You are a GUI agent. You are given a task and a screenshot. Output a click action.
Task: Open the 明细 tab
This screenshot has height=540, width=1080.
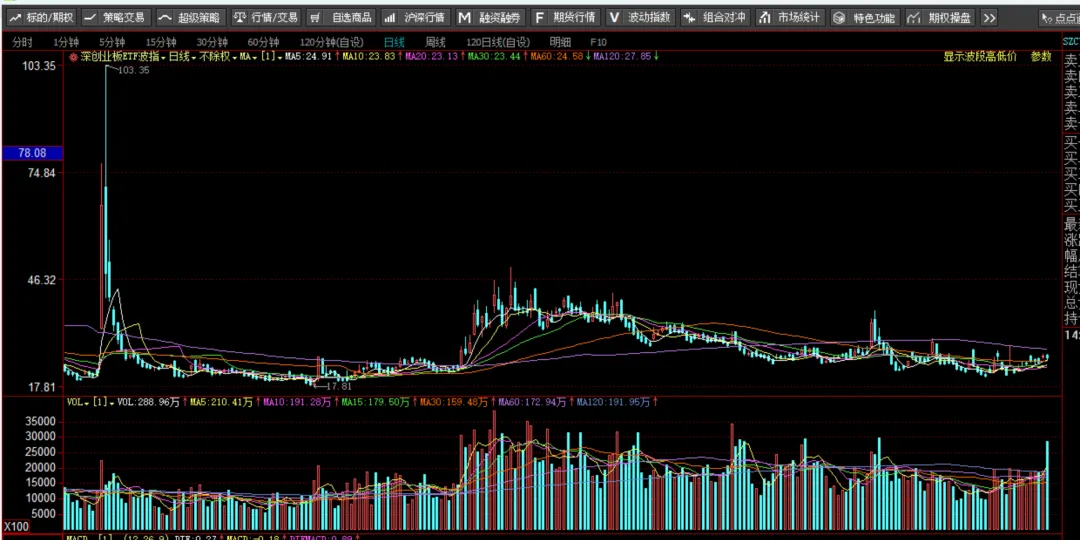(x=560, y=42)
